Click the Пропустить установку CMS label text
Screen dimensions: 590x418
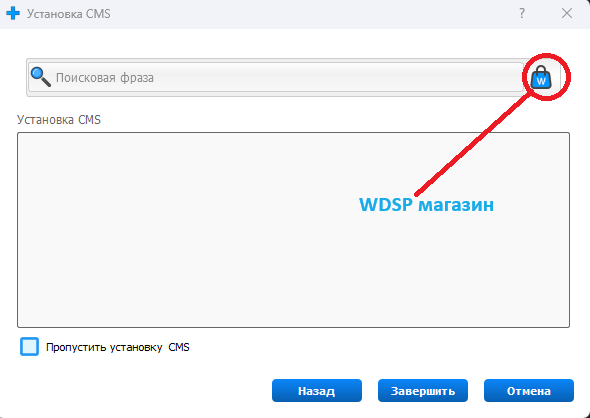click(117, 347)
